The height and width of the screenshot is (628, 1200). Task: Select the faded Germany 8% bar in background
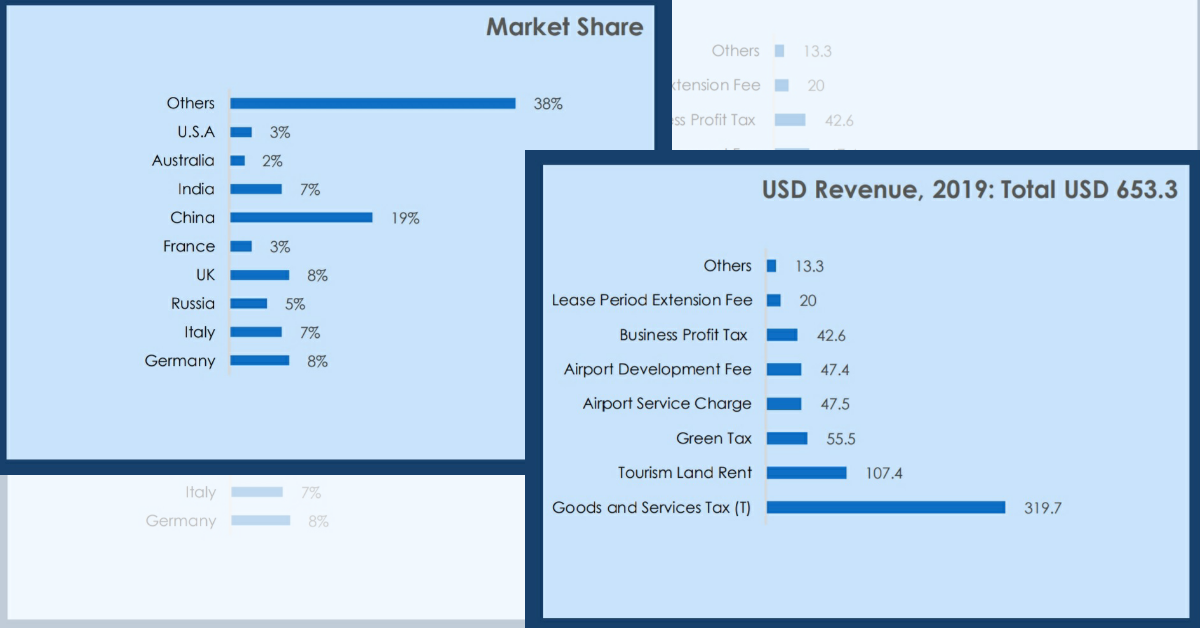260,520
